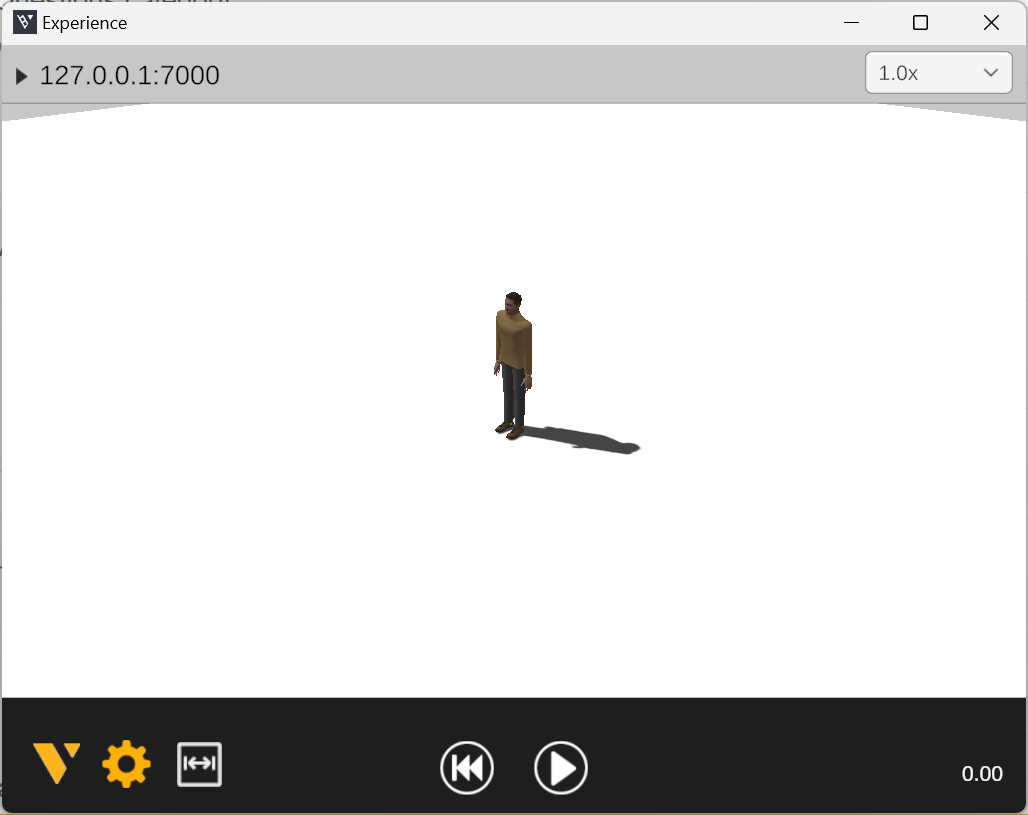Open the 1.0x playback speed dropdown
This screenshot has width=1028, height=815.
[x=938, y=73]
